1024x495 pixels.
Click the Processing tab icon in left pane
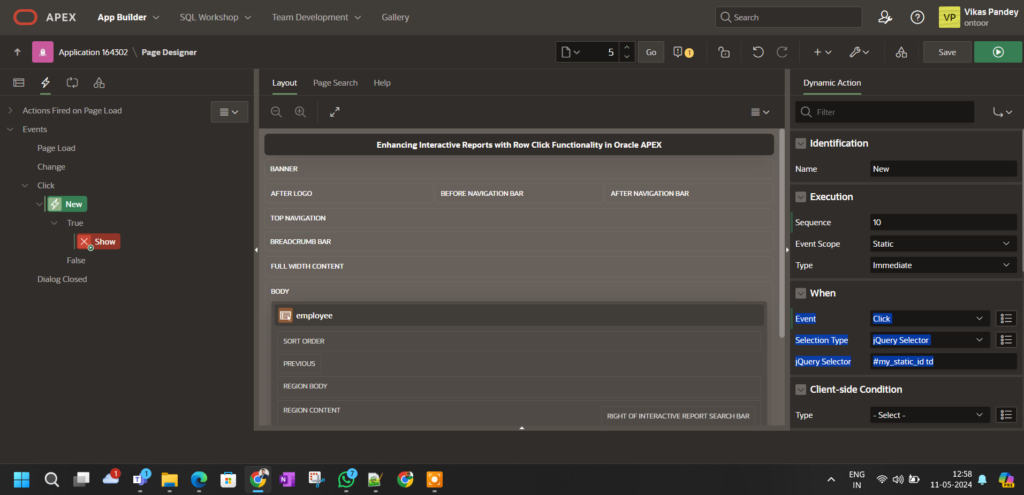[x=72, y=83]
